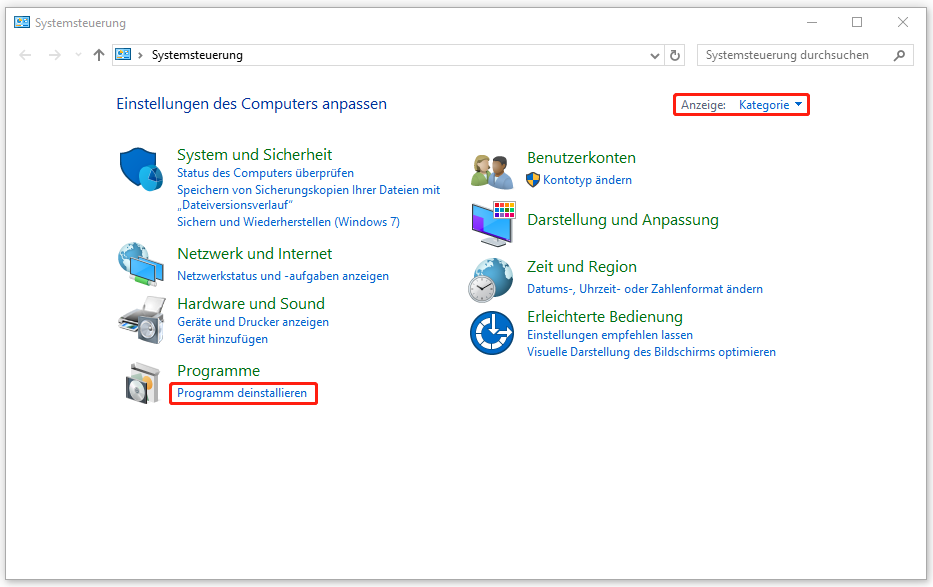Open Programm deinstallieren
The image size is (933, 587).
pyautogui.click(x=242, y=393)
